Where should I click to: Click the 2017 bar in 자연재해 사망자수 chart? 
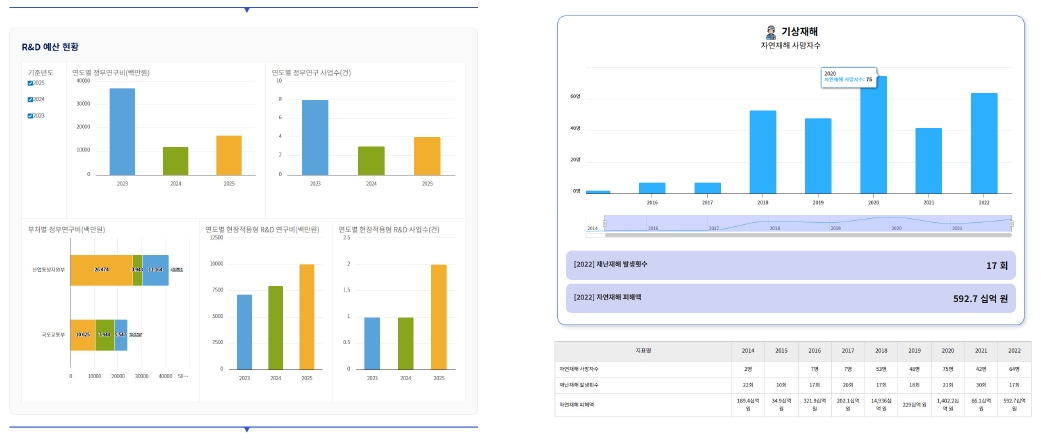708,188
